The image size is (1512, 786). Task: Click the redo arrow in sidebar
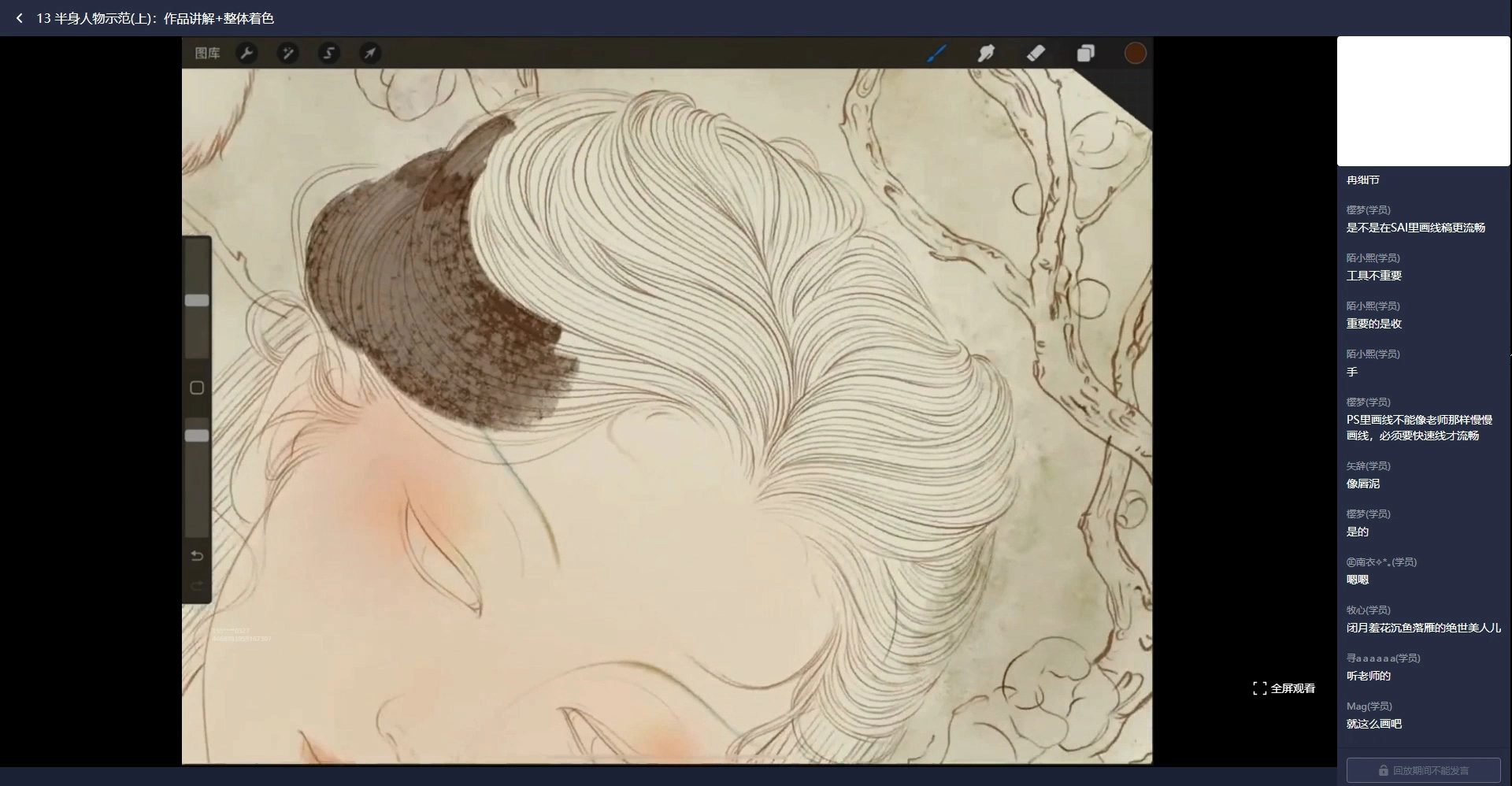coord(197,586)
